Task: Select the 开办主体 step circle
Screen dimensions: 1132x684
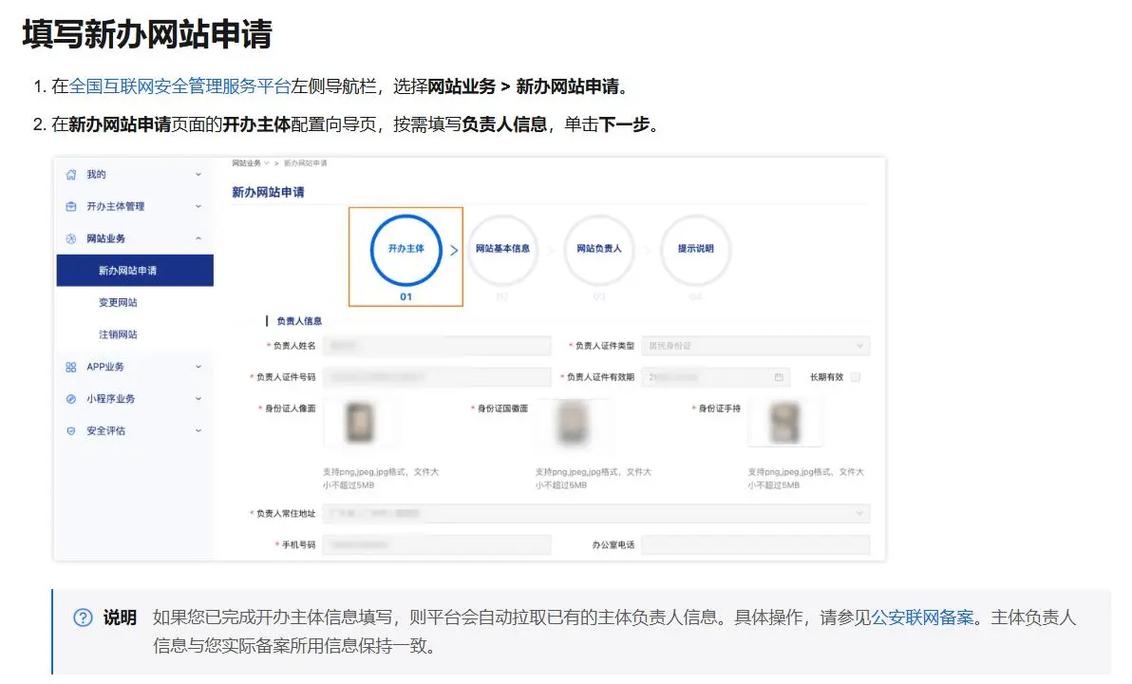Action: coord(406,249)
